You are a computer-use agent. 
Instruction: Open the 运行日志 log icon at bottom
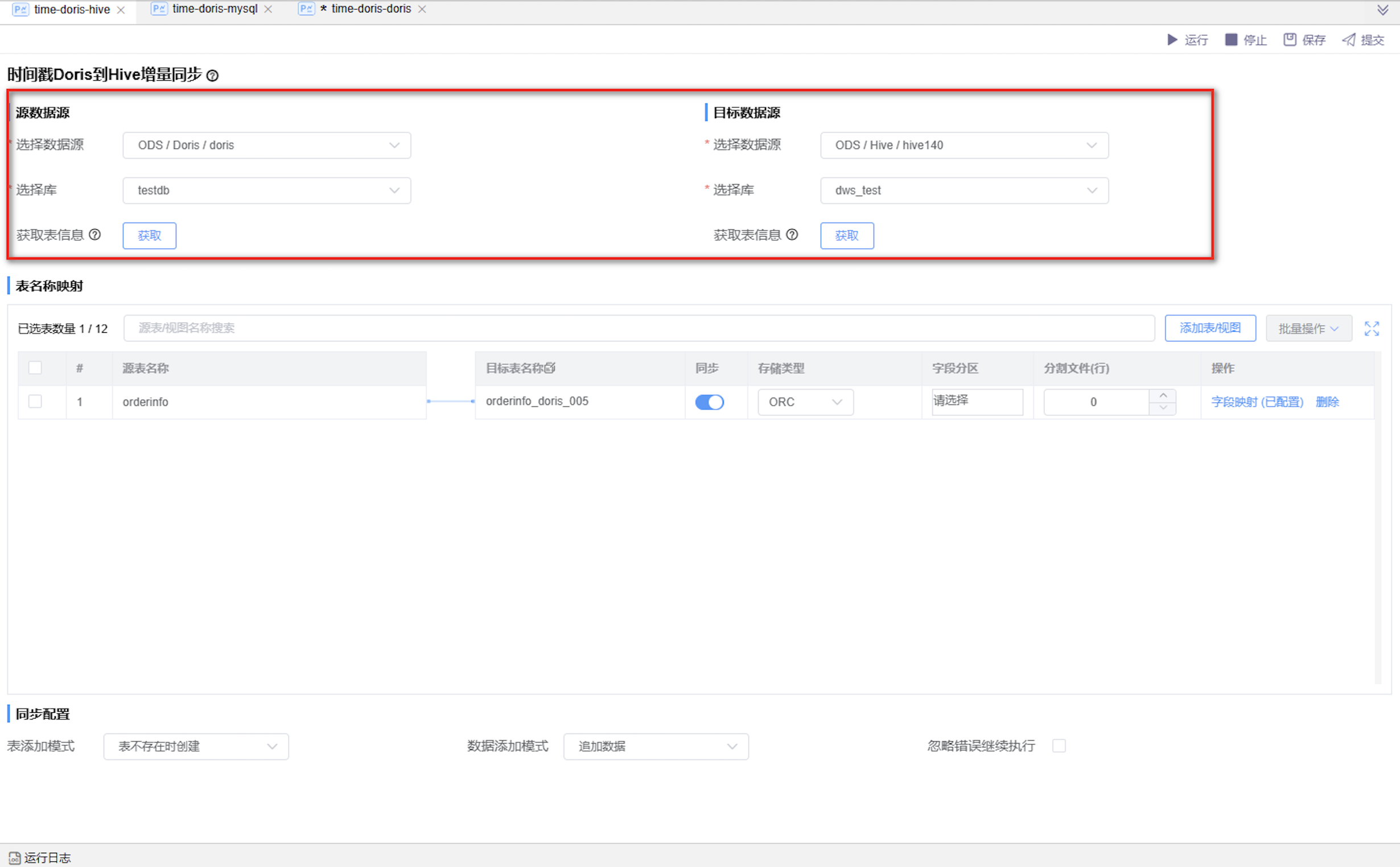[x=14, y=858]
